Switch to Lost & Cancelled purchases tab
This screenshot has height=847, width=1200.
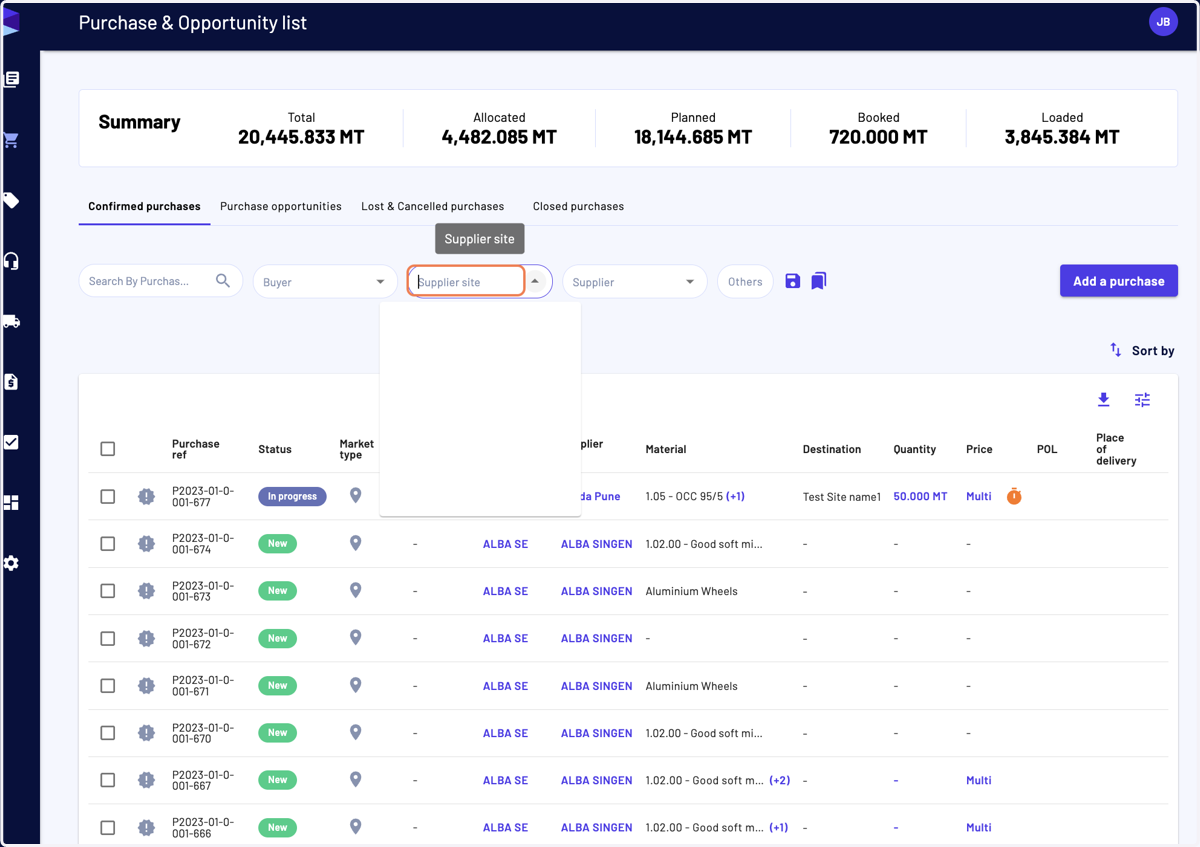click(x=432, y=206)
